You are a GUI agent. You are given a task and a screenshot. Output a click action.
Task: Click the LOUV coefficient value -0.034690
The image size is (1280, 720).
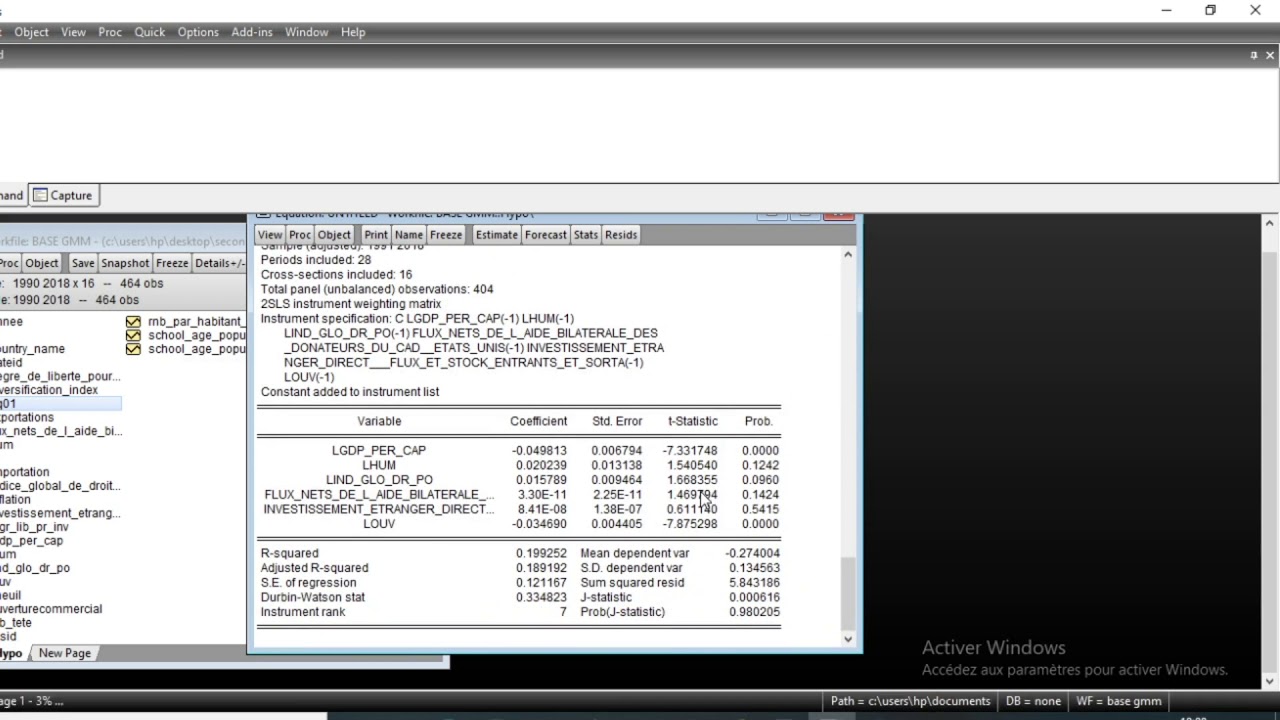[x=539, y=524]
